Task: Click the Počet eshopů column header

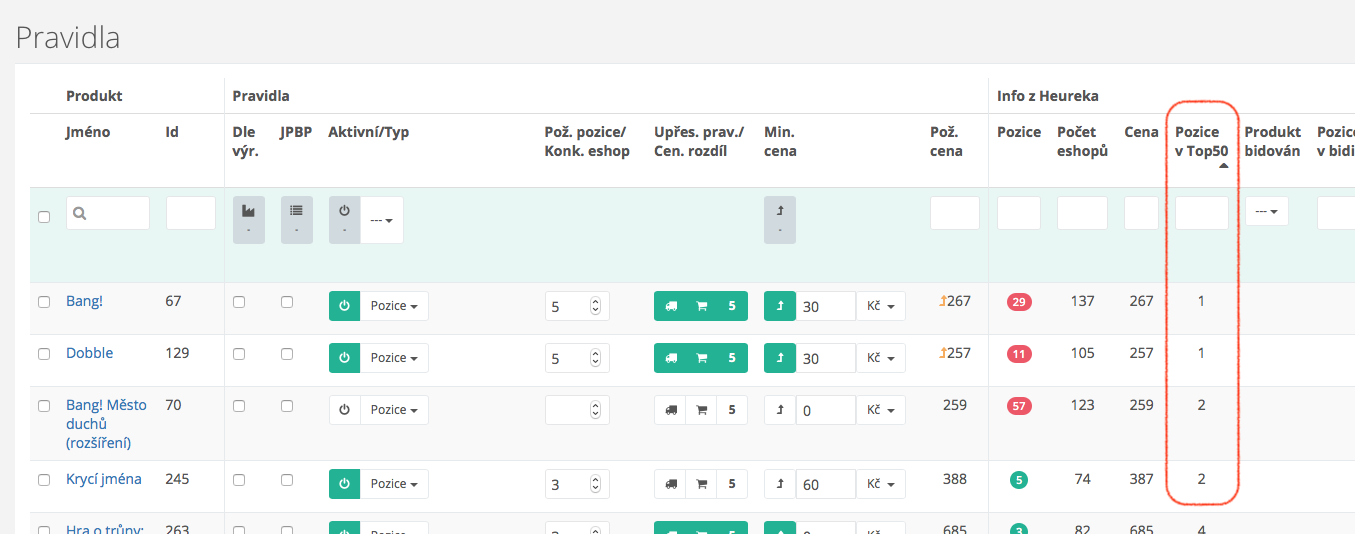Action: pyautogui.click(x=1081, y=141)
